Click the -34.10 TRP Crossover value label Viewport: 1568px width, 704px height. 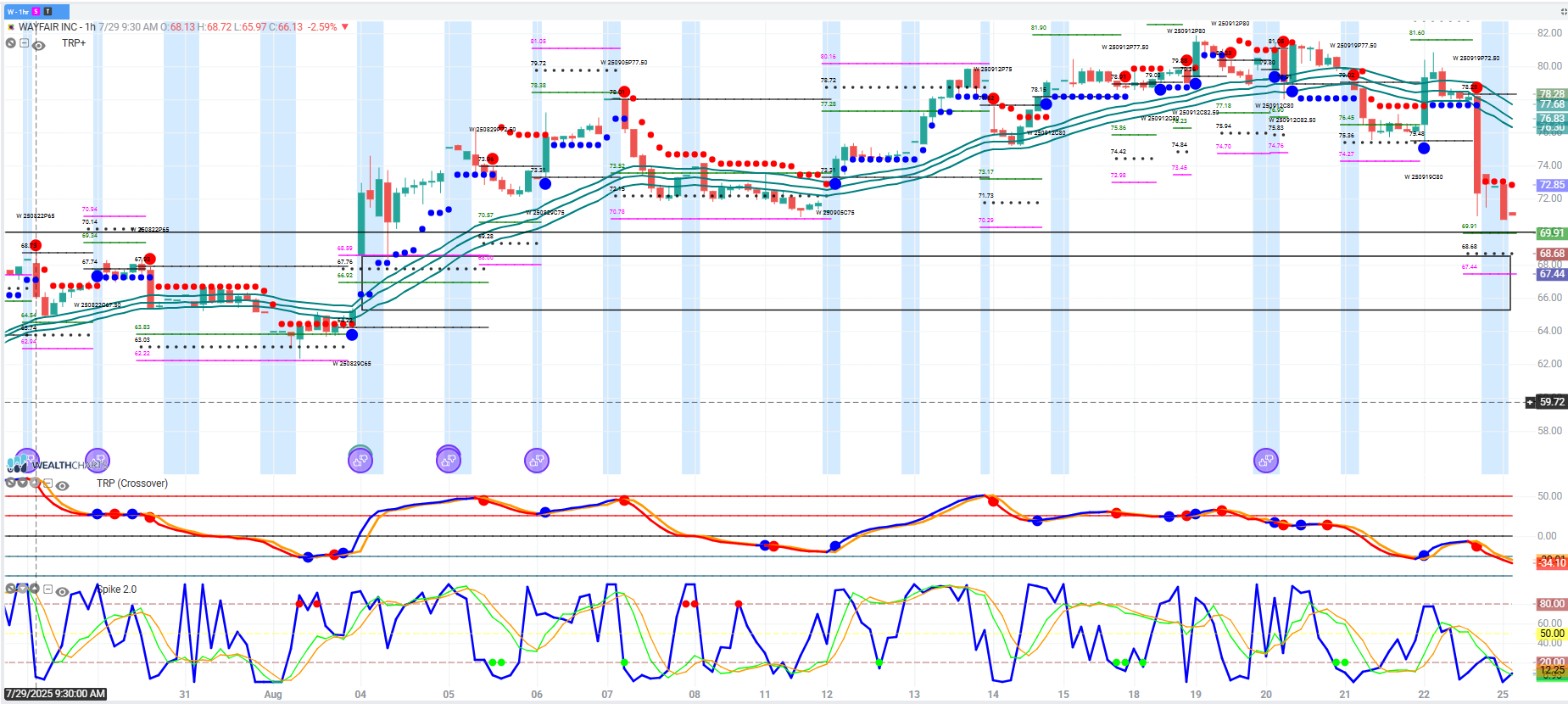(1552, 562)
